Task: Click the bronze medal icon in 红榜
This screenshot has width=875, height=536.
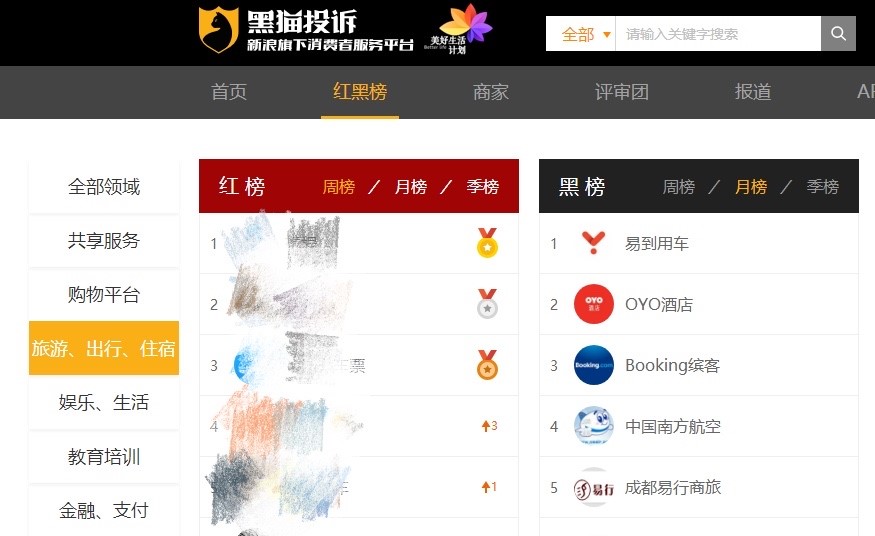Action: pos(487,365)
